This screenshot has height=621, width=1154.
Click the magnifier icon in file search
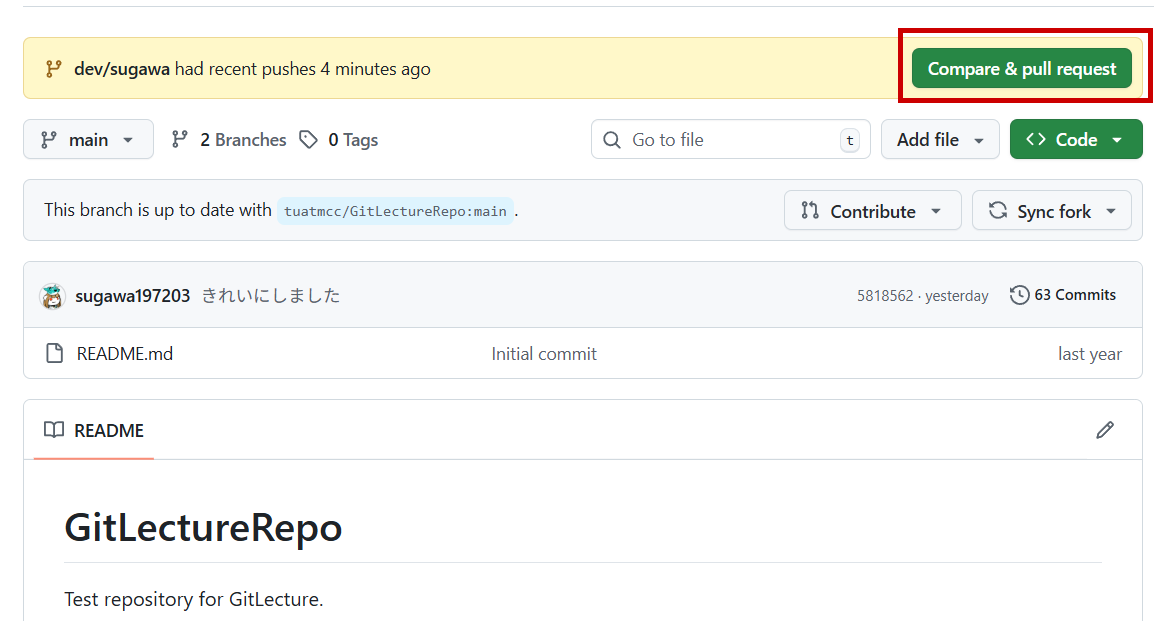click(x=612, y=140)
